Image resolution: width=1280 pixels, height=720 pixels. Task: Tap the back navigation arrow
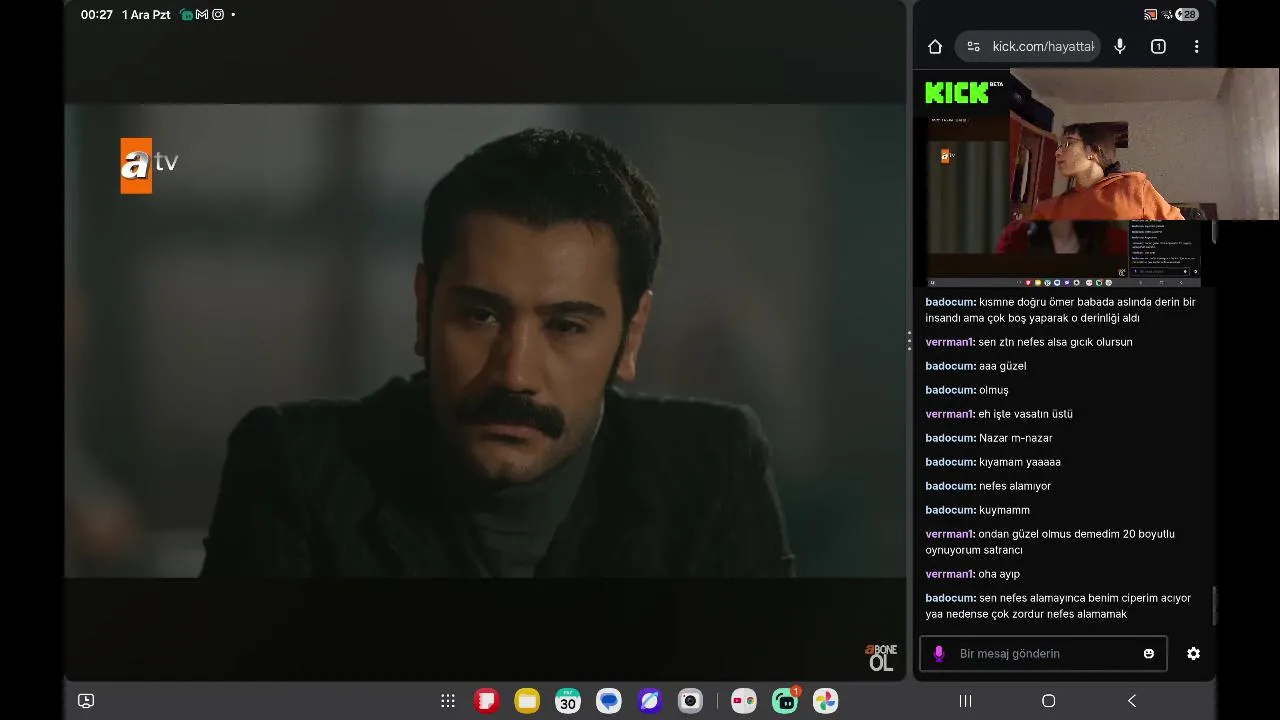(1132, 701)
